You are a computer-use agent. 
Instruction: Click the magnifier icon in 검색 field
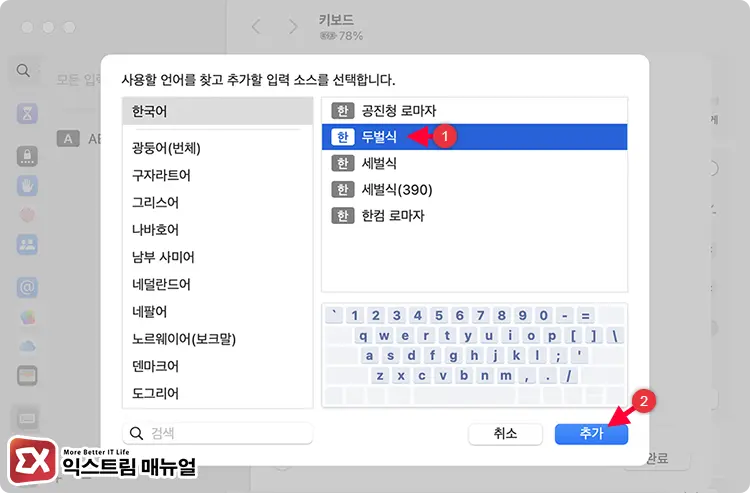pyautogui.click(x=136, y=434)
